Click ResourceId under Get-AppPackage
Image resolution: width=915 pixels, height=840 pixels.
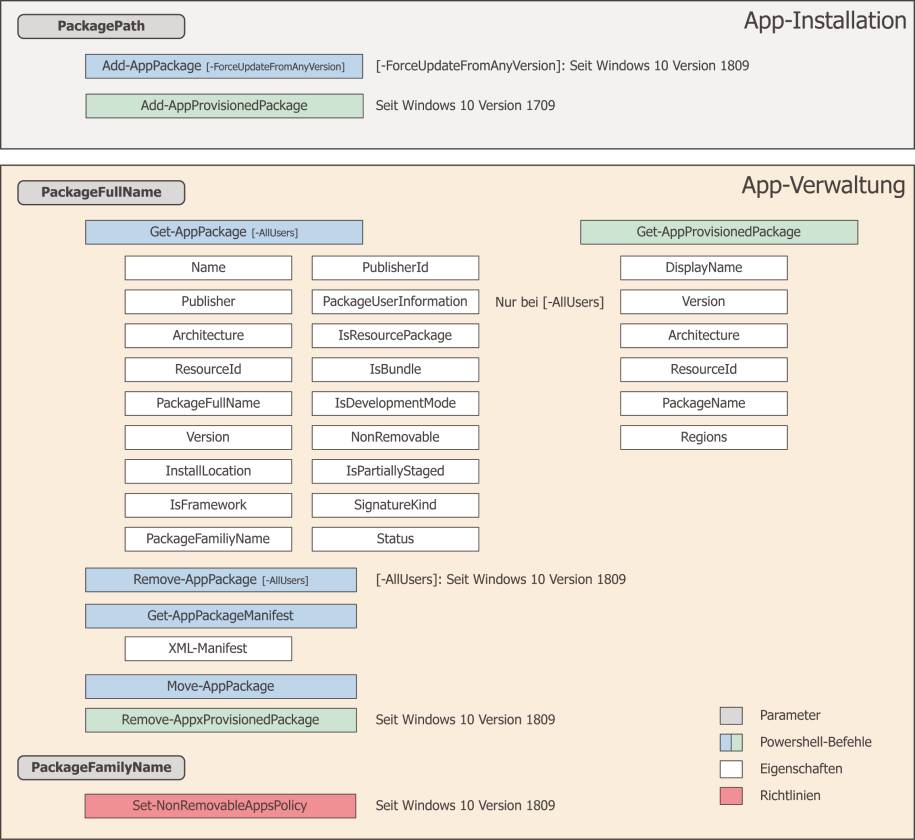click(x=208, y=369)
